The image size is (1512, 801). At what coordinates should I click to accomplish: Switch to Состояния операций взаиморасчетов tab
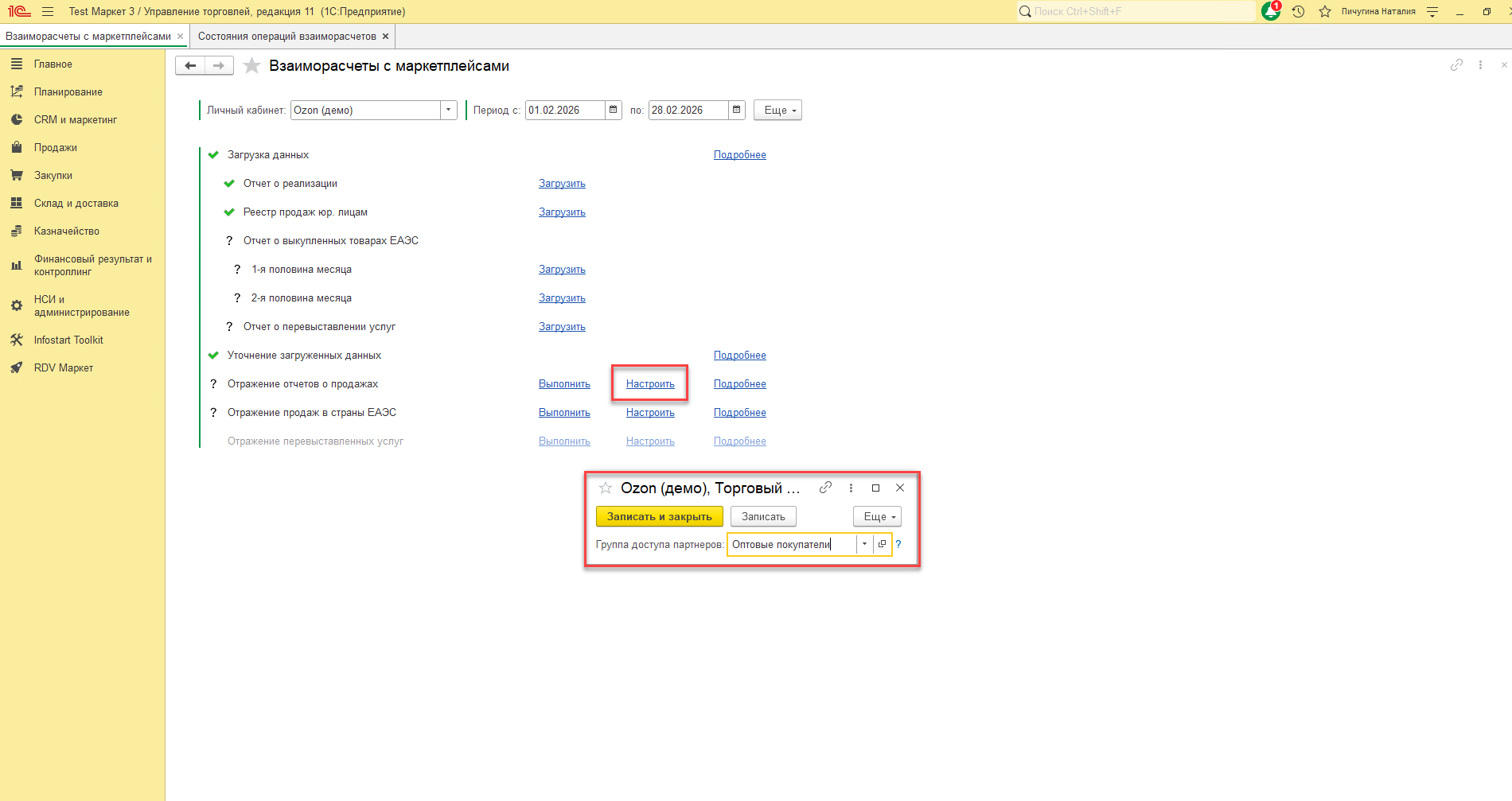coord(287,37)
